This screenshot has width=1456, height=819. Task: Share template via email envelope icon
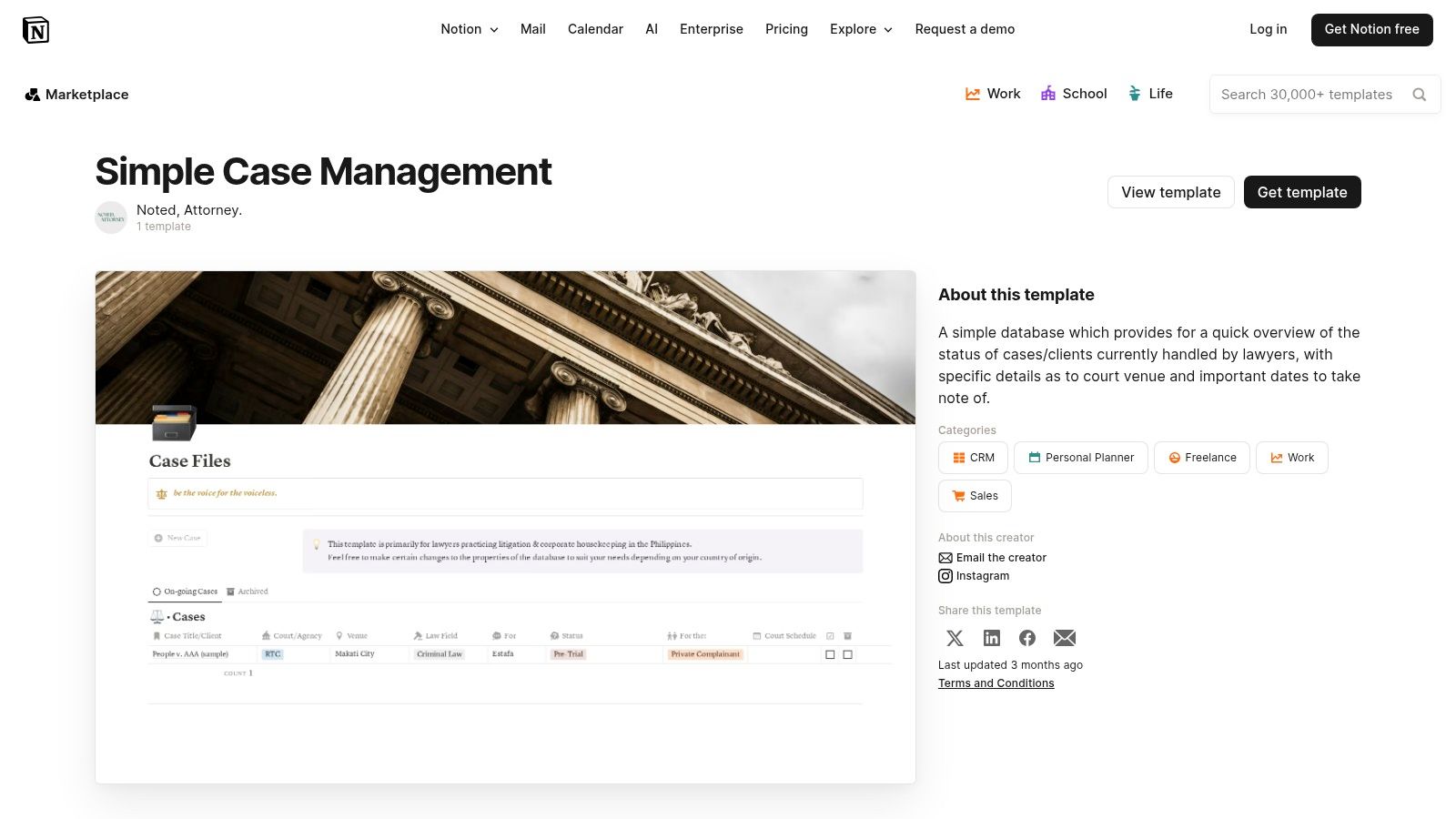tap(1064, 638)
